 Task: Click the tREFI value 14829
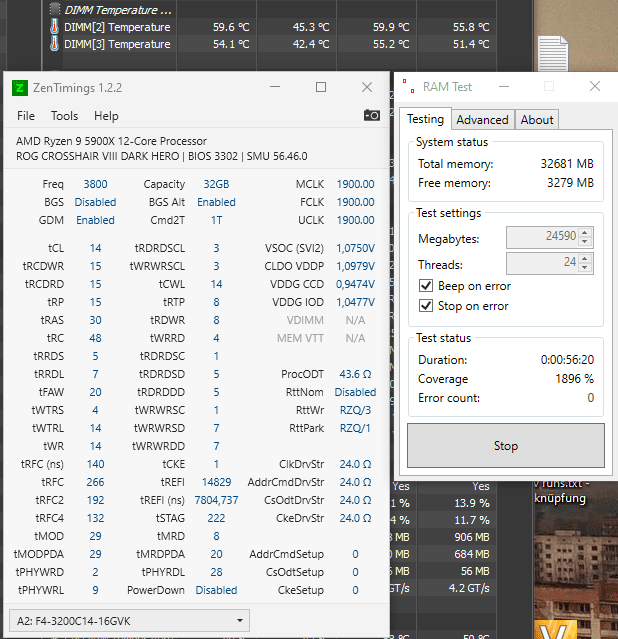click(216, 482)
